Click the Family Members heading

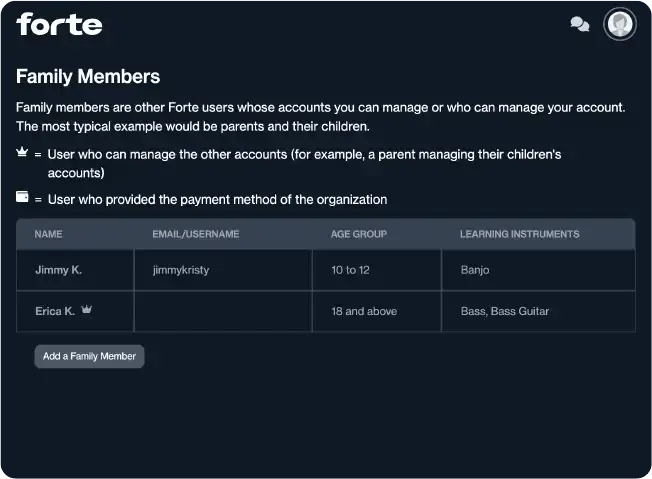88,76
